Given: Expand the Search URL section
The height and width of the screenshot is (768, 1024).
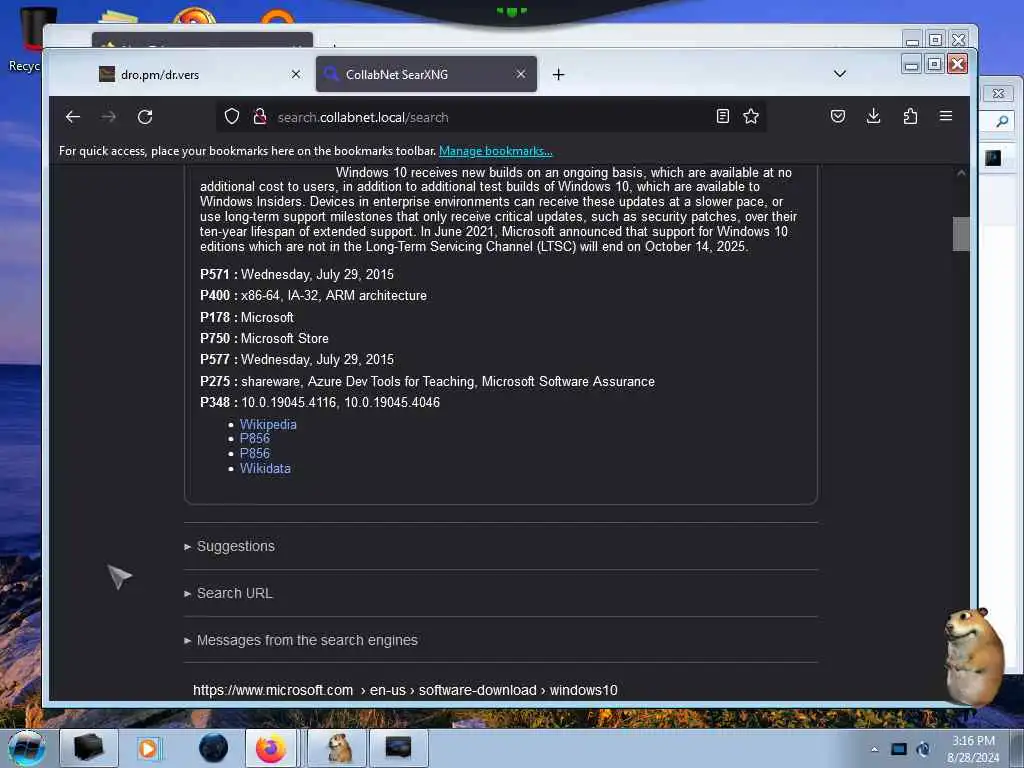Looking at the screenshot, I should [228, 593].
